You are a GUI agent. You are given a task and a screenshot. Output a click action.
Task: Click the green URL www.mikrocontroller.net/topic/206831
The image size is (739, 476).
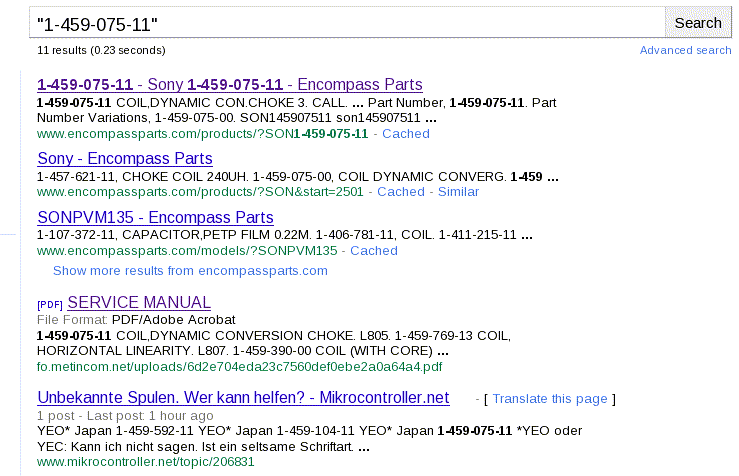[x=146, y=462]
